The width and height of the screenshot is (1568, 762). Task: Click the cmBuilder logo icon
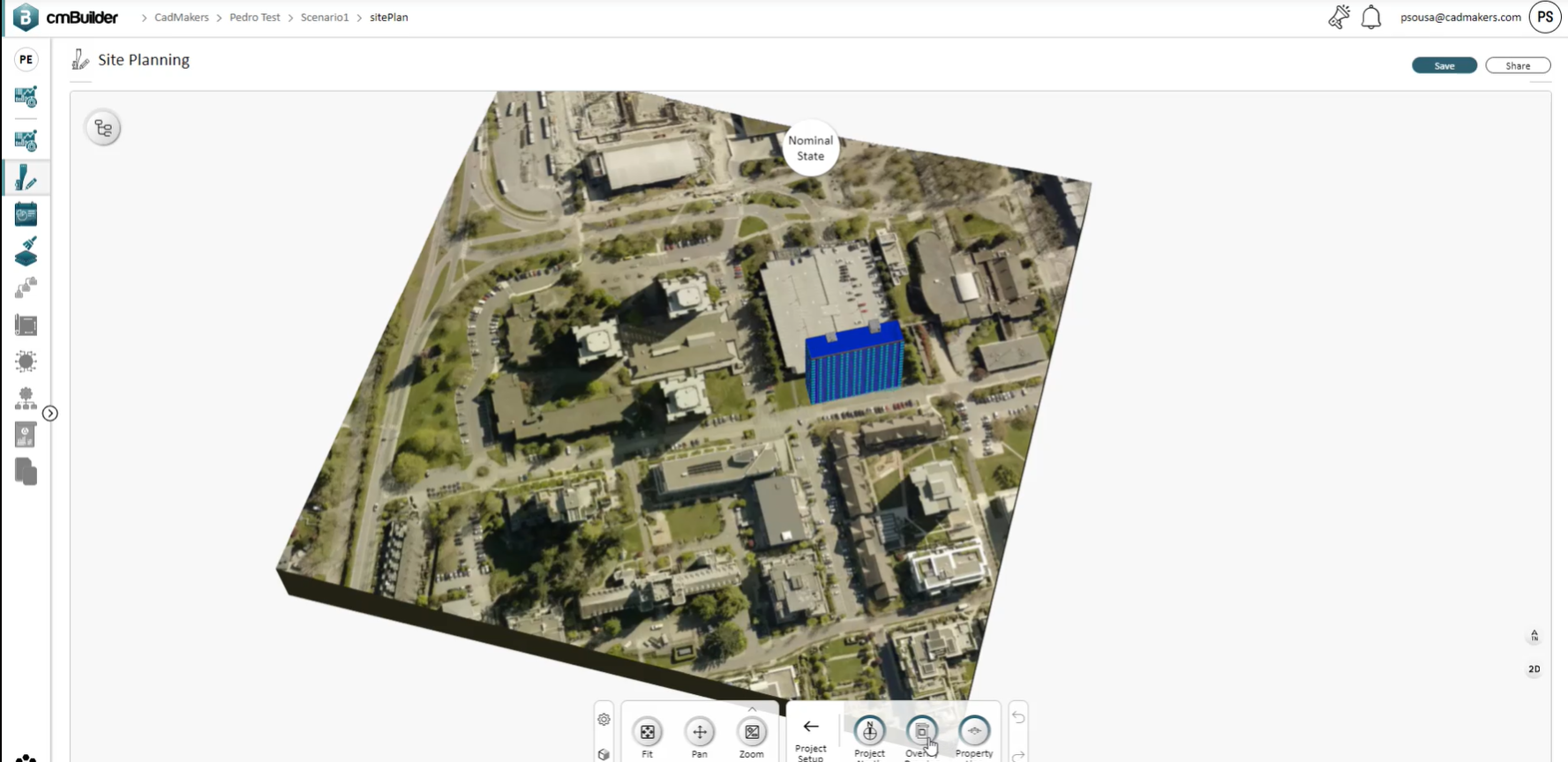pyautogui.click(x=26, y=17)
